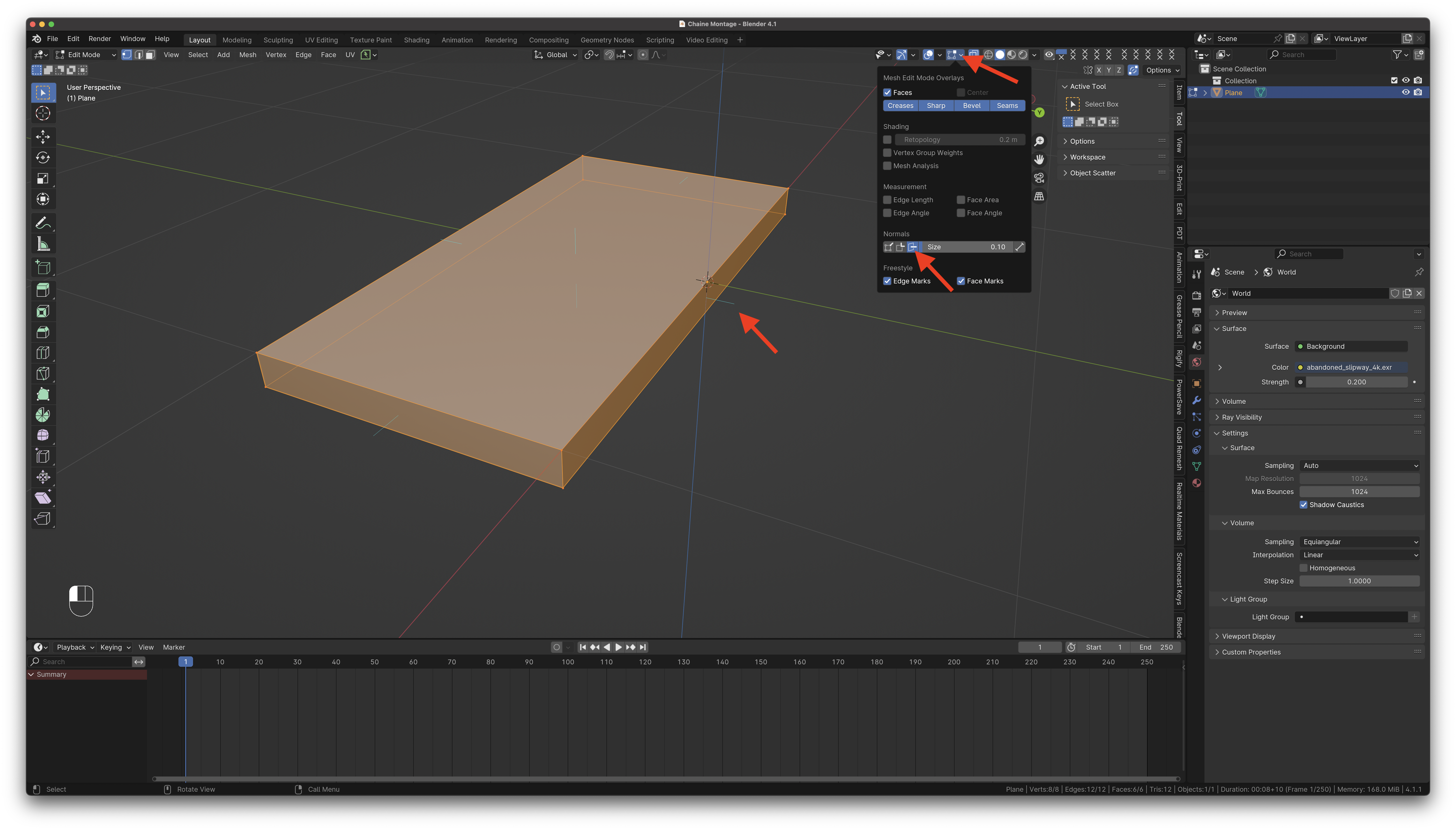Select the Shear tool
This screenshot has height=830, width=1456.
click(x=43, y=498)
